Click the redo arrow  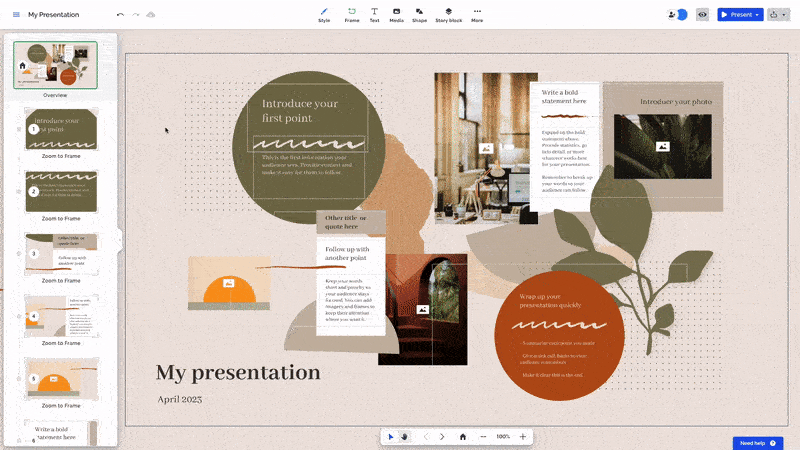coord(135,15)
